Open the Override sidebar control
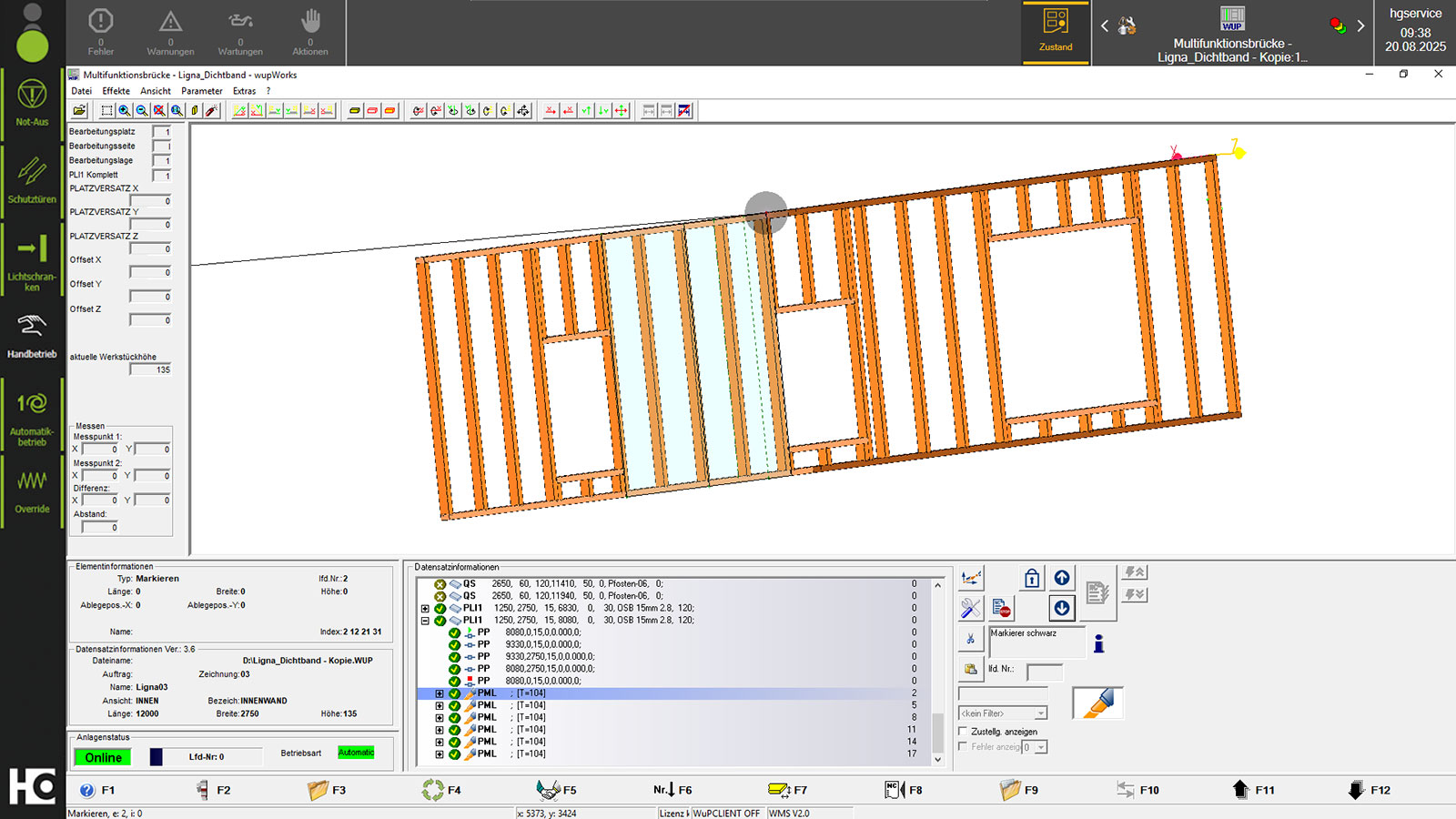This screenshot has width=1456, height=819. [32, 491]
